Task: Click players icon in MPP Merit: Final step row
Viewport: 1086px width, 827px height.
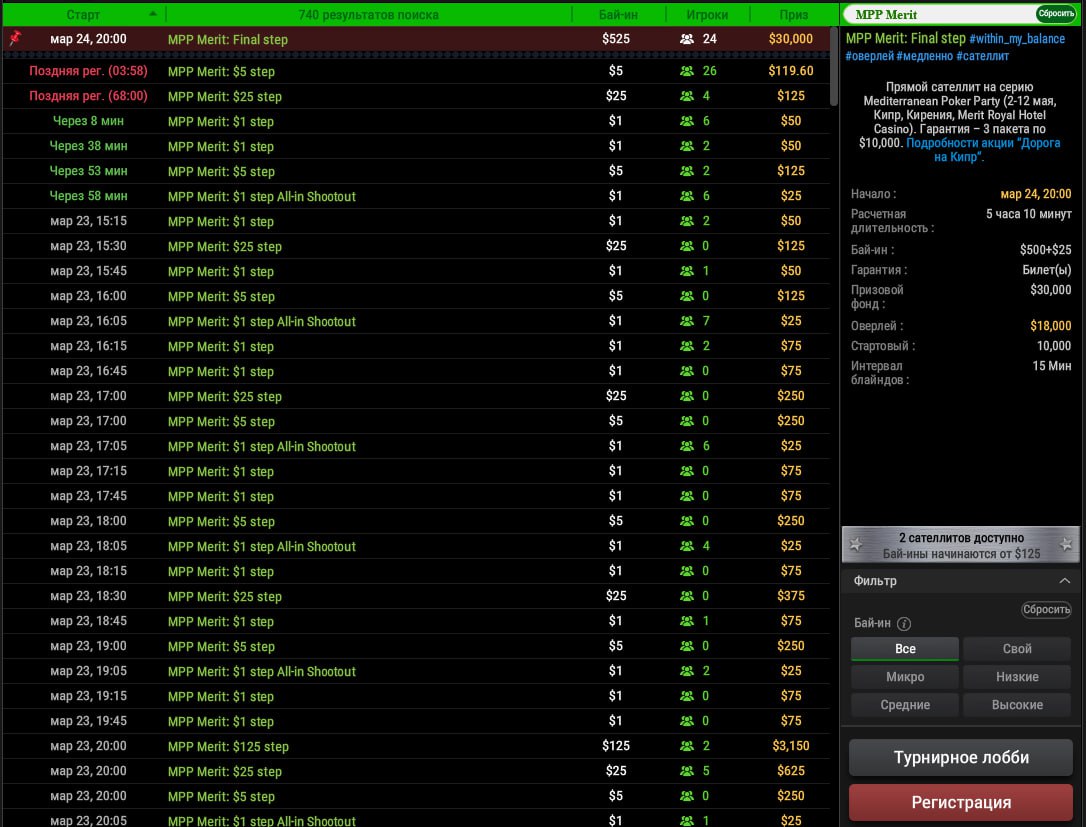Action: pos(686,39)
